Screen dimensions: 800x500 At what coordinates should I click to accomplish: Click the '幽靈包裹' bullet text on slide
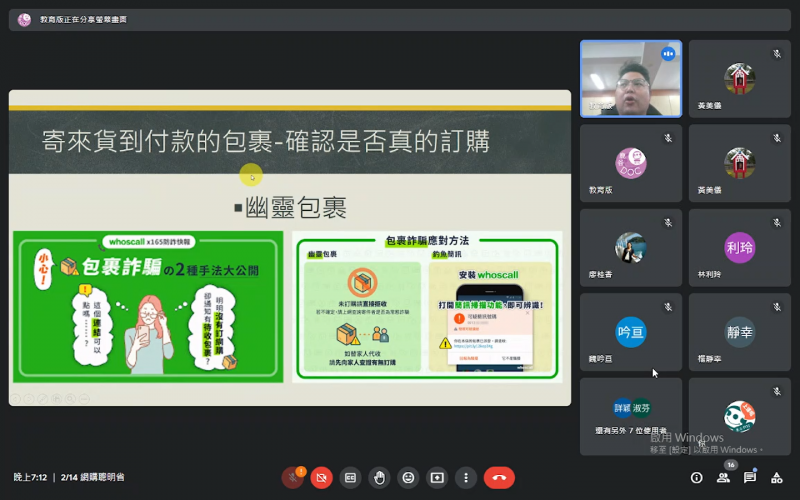point(296,207)
